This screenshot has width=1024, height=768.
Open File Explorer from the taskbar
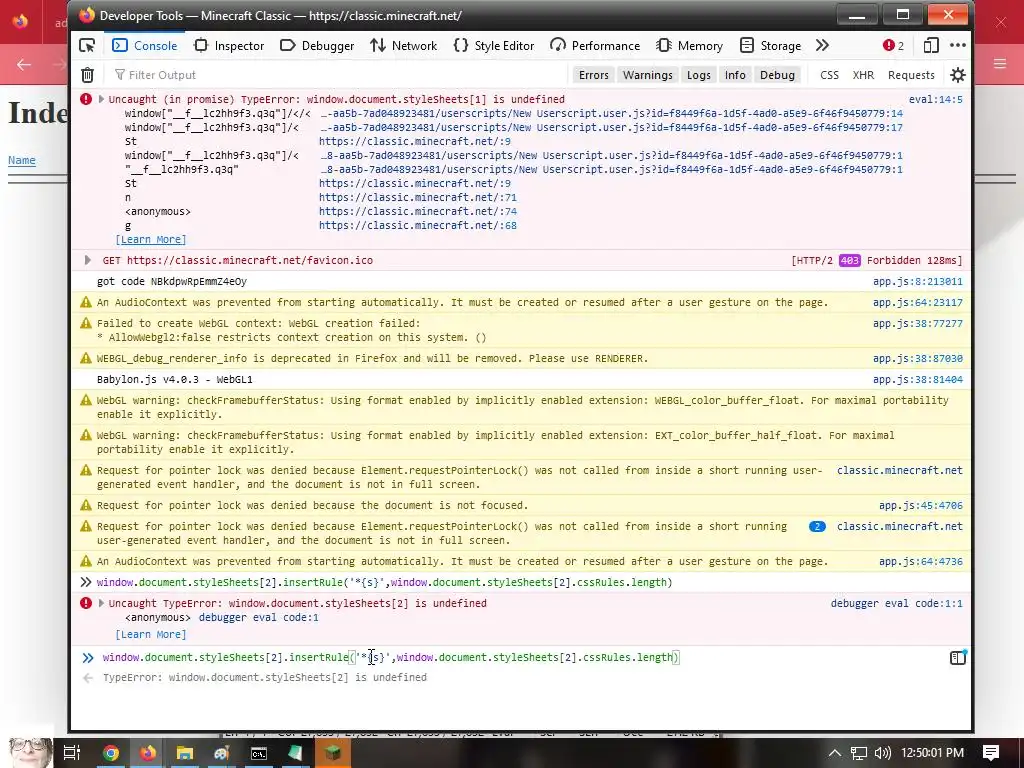(x=185, y=753)
